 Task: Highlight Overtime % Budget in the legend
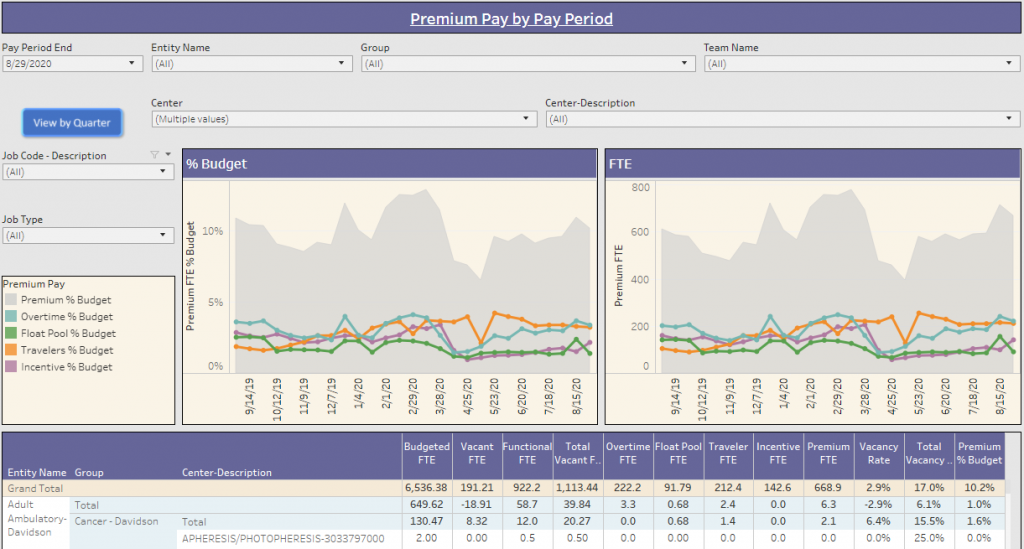(11, 317)
